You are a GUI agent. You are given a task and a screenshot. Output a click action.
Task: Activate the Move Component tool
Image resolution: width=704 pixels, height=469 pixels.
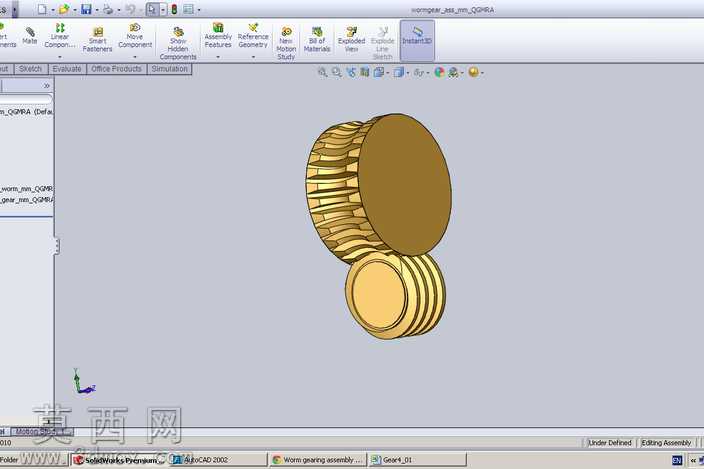pos(135,35)
